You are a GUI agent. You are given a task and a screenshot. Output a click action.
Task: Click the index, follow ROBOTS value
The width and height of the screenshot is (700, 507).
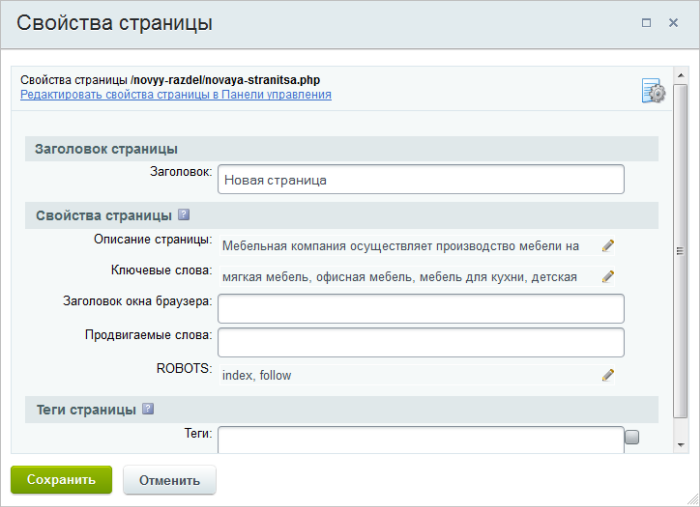coord(257,375)
